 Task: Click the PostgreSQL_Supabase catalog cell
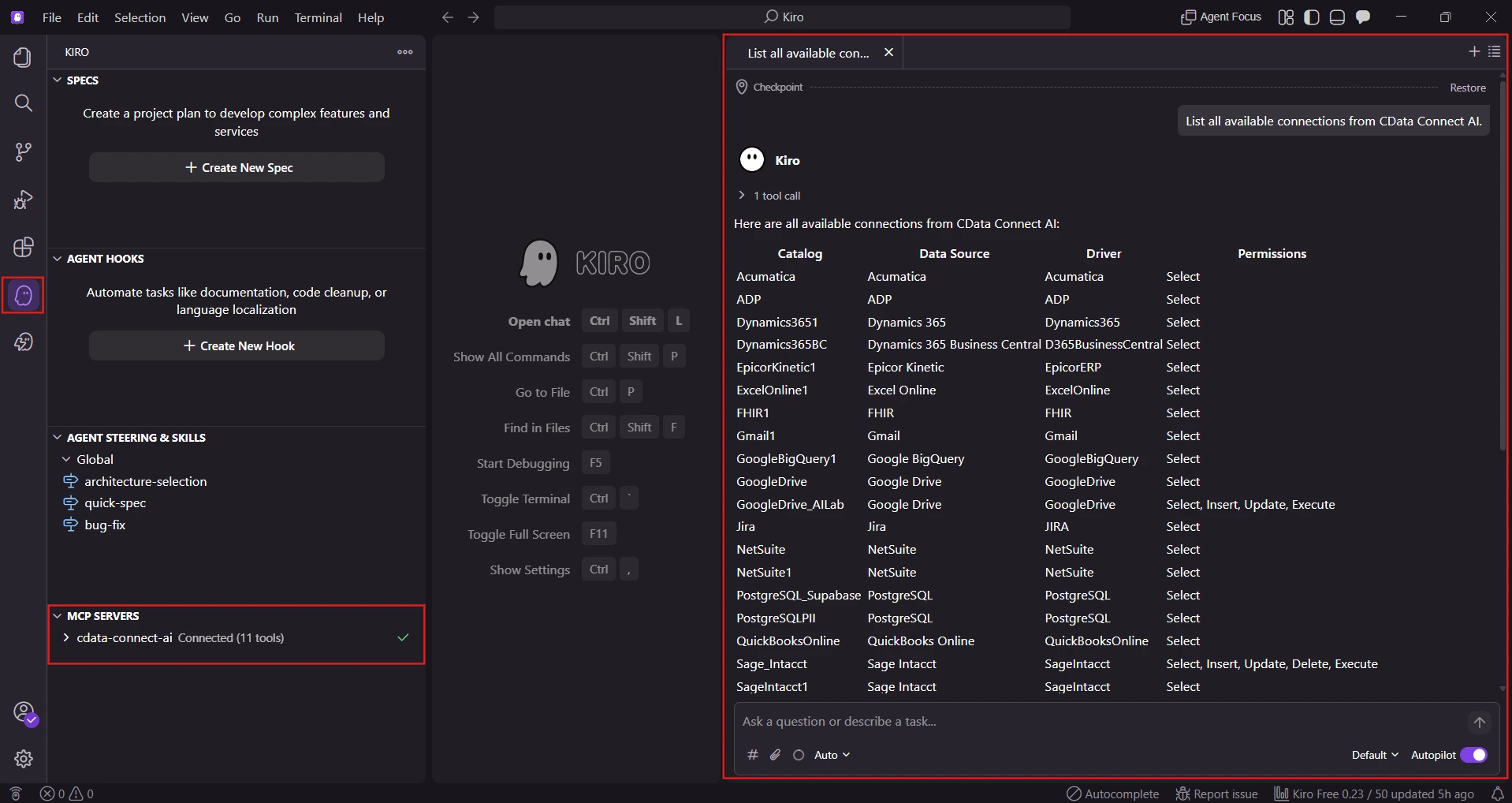[x=798, y=595]
